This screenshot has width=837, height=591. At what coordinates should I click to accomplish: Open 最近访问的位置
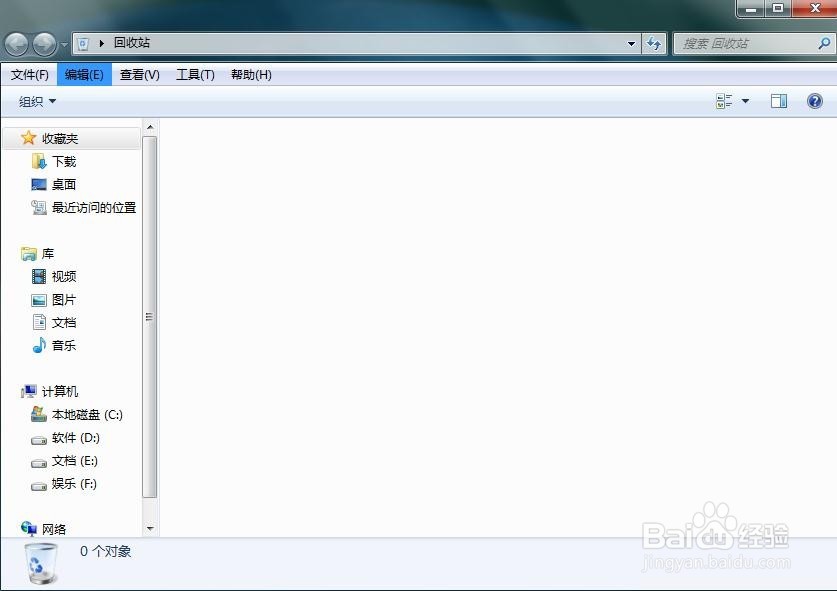[94, 207]
